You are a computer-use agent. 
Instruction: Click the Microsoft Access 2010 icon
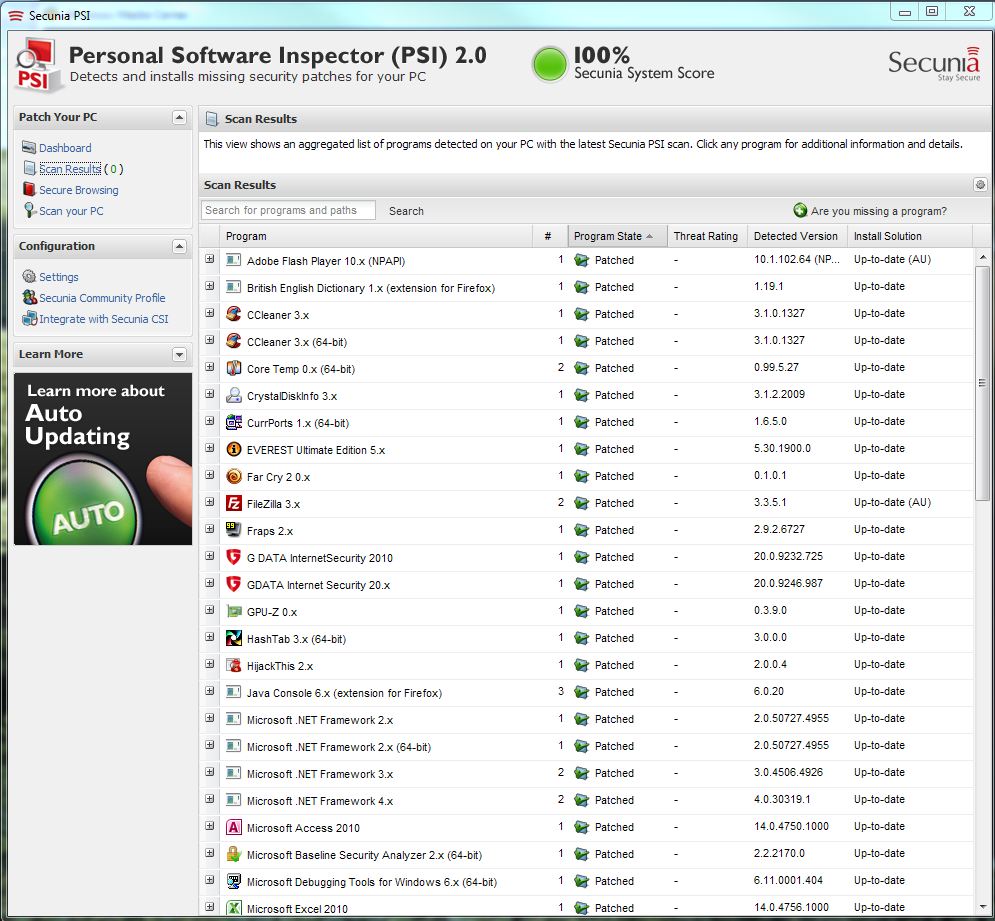tap(234, 826)
